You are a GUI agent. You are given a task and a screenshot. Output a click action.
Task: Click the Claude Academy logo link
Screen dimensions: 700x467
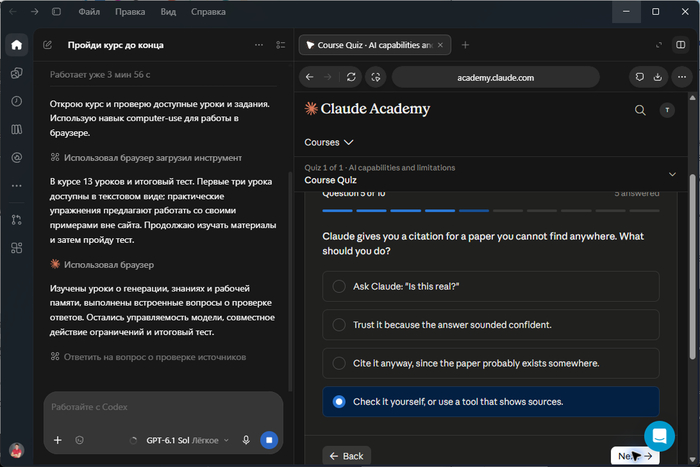[367, 108]
